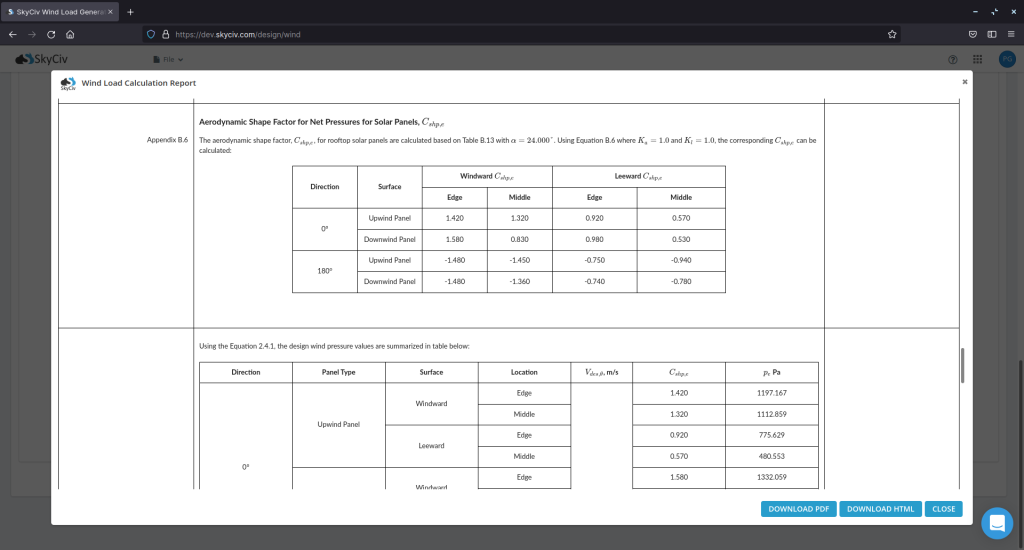Open a new browser tab

click(130, 11)
